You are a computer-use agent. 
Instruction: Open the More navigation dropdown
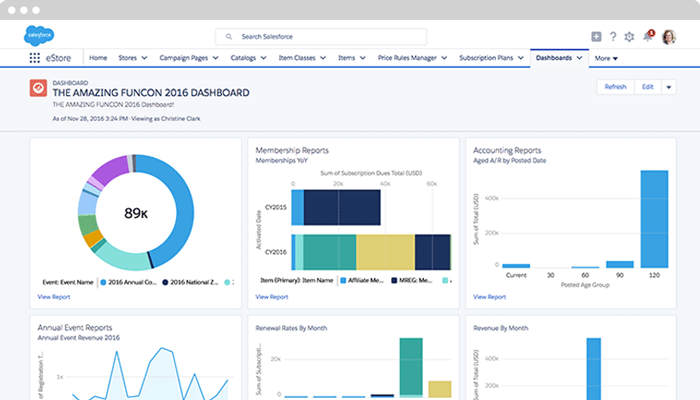tap(606, 58)
